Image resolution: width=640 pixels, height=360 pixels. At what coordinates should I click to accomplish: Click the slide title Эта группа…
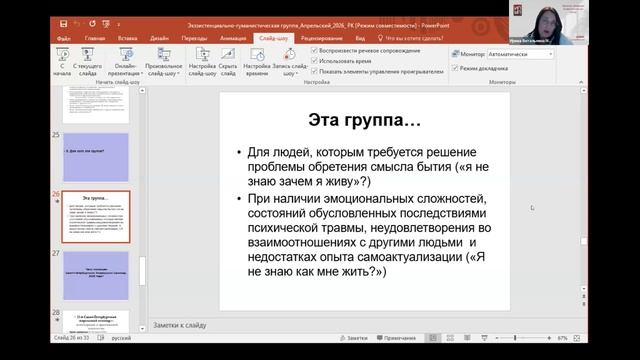tap(364, 120)
